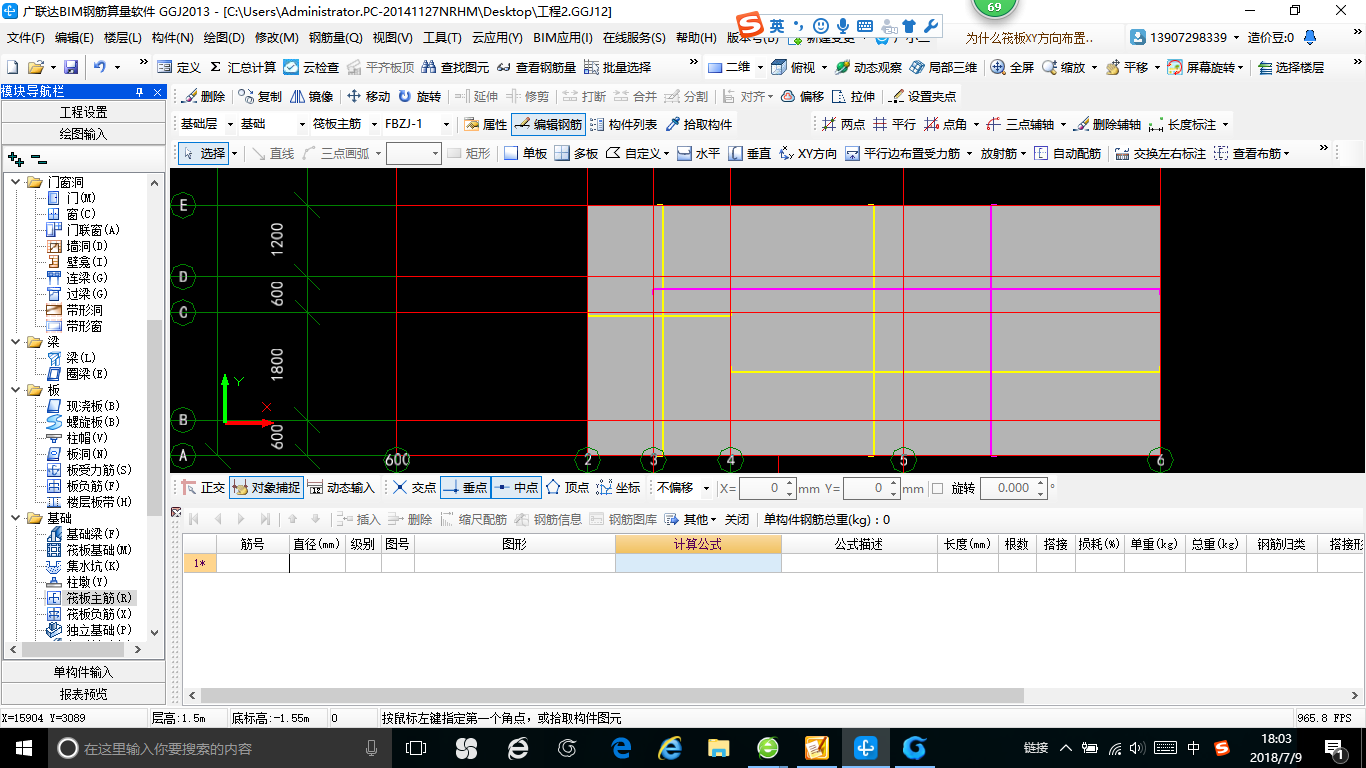Click 删除 delete tool
The width and height of the screenshot is (1366, 768).
204,97
